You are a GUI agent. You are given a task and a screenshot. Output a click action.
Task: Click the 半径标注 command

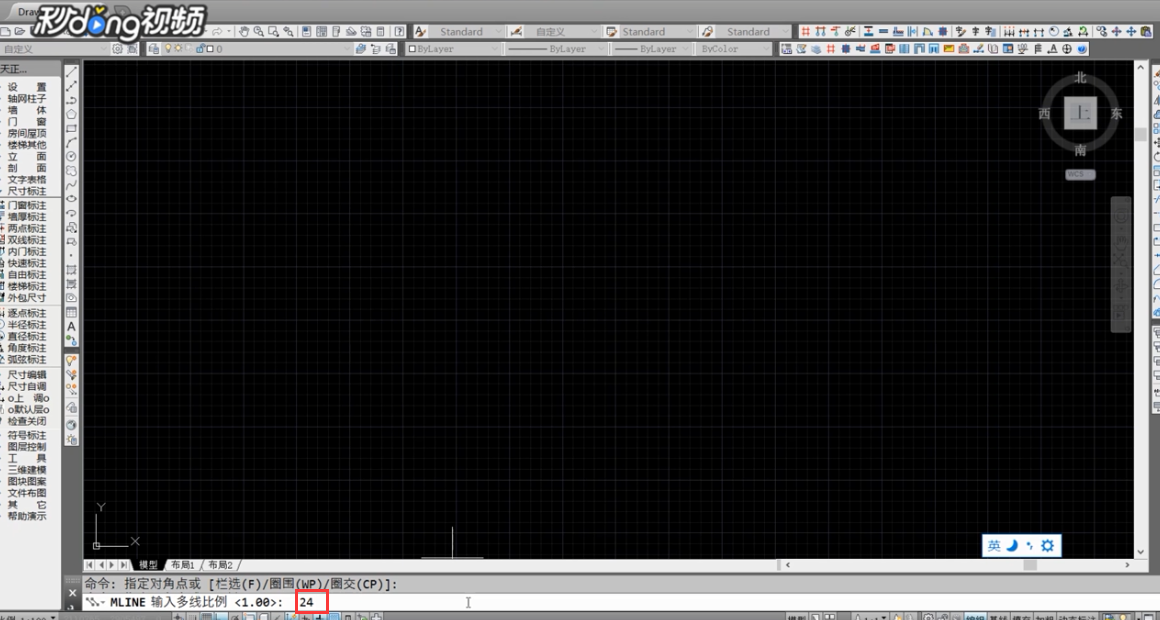(27, 325)
